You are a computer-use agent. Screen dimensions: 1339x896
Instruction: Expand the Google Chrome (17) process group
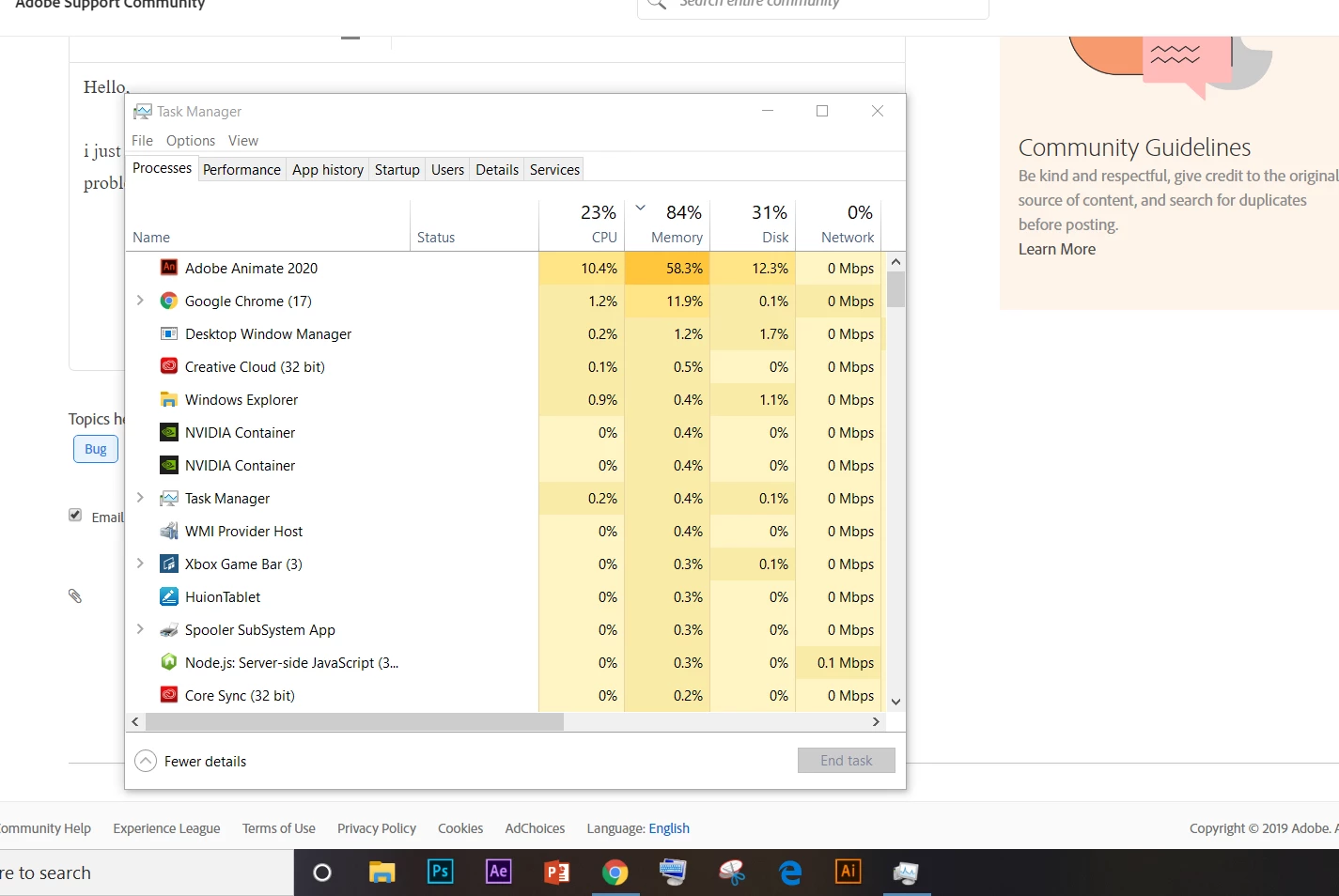140,301
